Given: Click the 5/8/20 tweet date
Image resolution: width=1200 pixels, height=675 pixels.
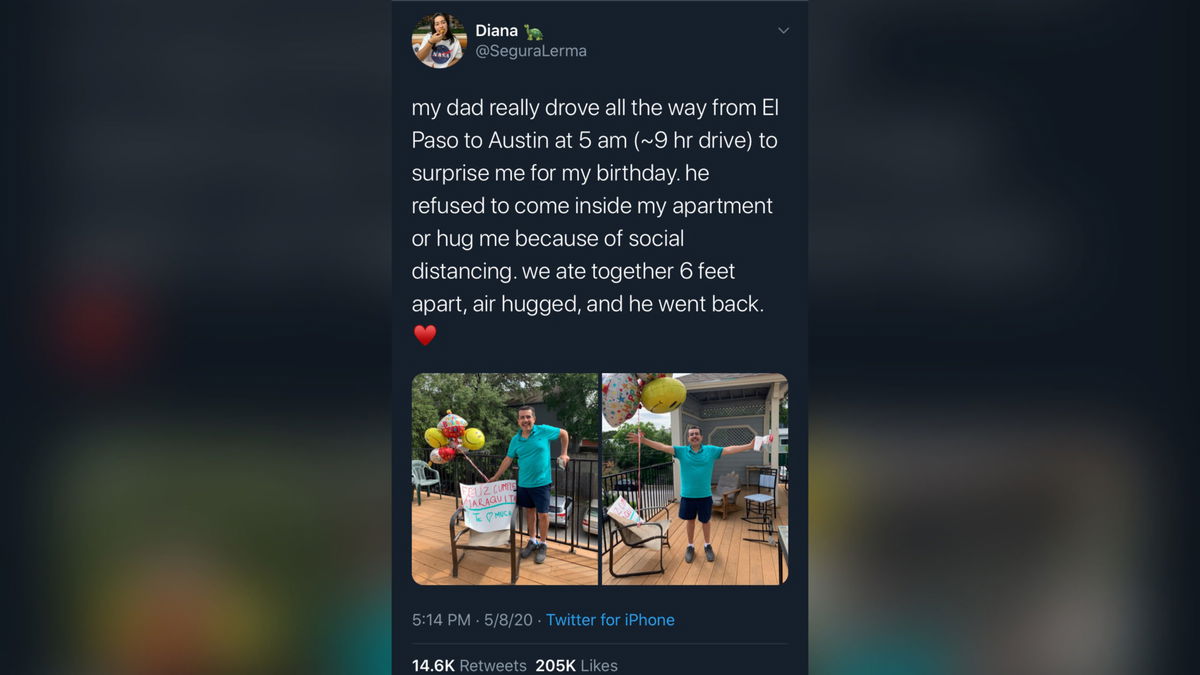Looking at the screenshot, I should [508, 620].
